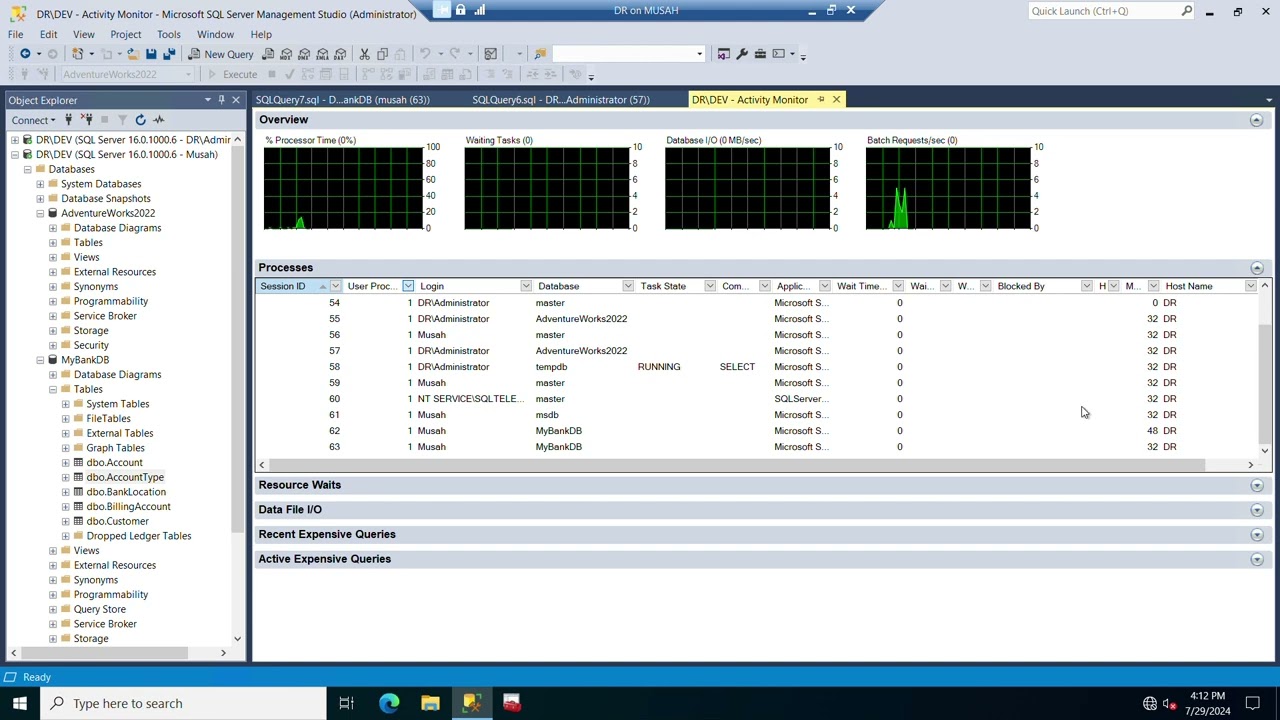Expand the Data File I/O section
1280x720 pixels.
pyautogui.click(x=1256, y=510)
